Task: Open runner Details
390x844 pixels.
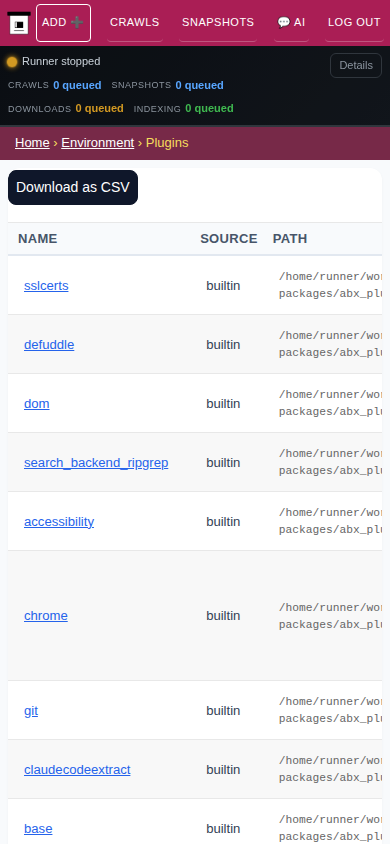Action: click(356, 66)
